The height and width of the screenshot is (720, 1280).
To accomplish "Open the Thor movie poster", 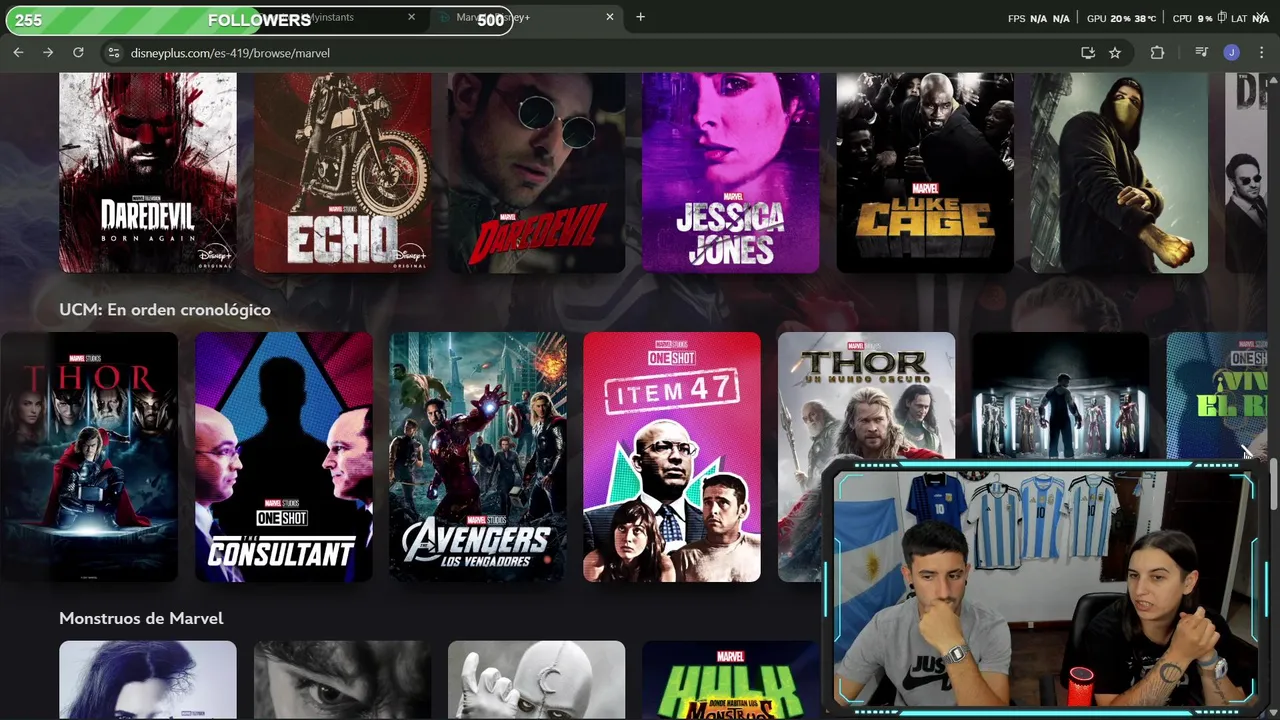I will point(89,457).
